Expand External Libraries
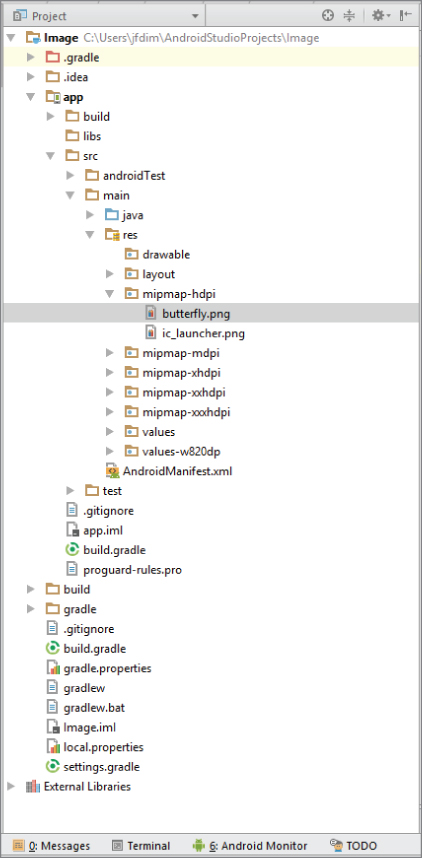Viewport: 422px width, 858px height. coord(11,786)
